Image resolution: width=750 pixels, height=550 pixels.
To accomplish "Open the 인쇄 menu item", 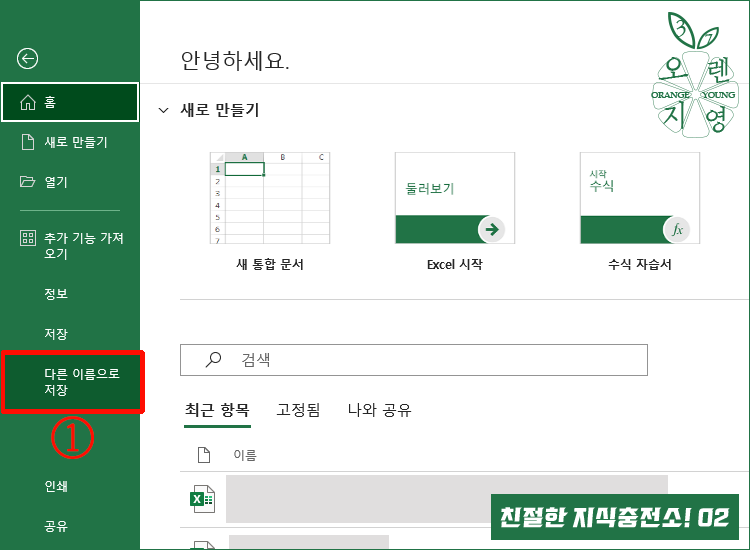I will pyautogui.click(x=56, y=486).
